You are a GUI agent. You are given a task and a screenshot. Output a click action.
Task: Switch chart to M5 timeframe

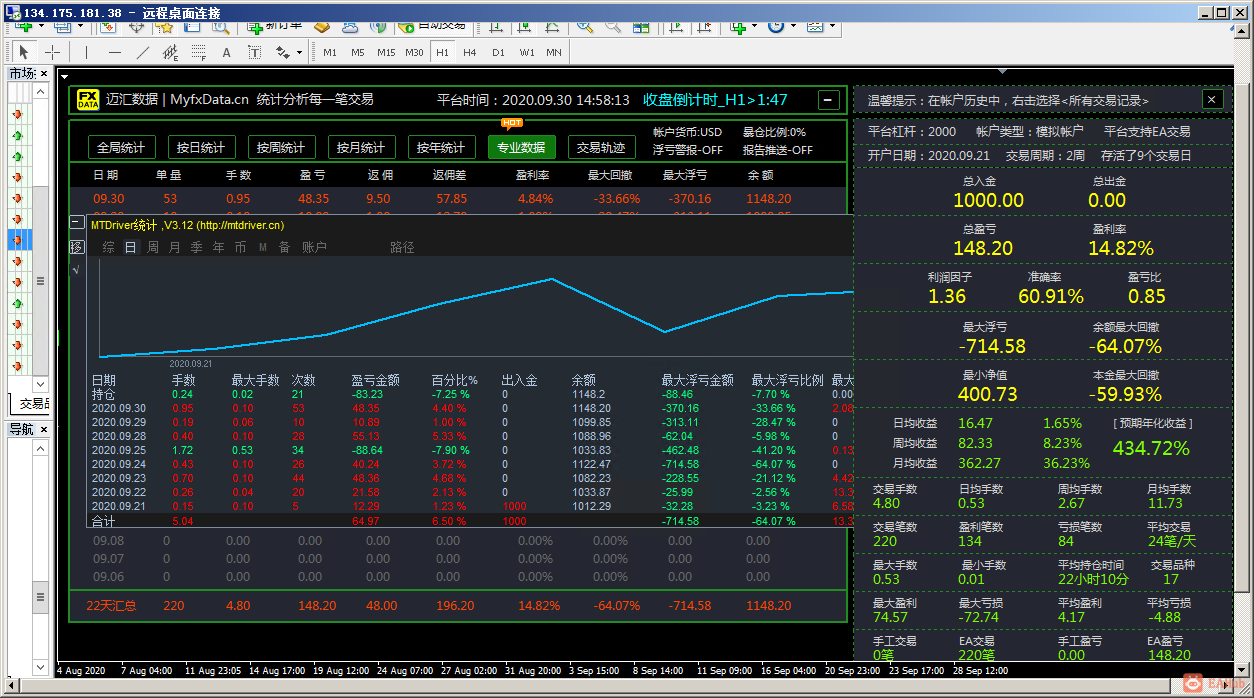(x=358, y=52)
